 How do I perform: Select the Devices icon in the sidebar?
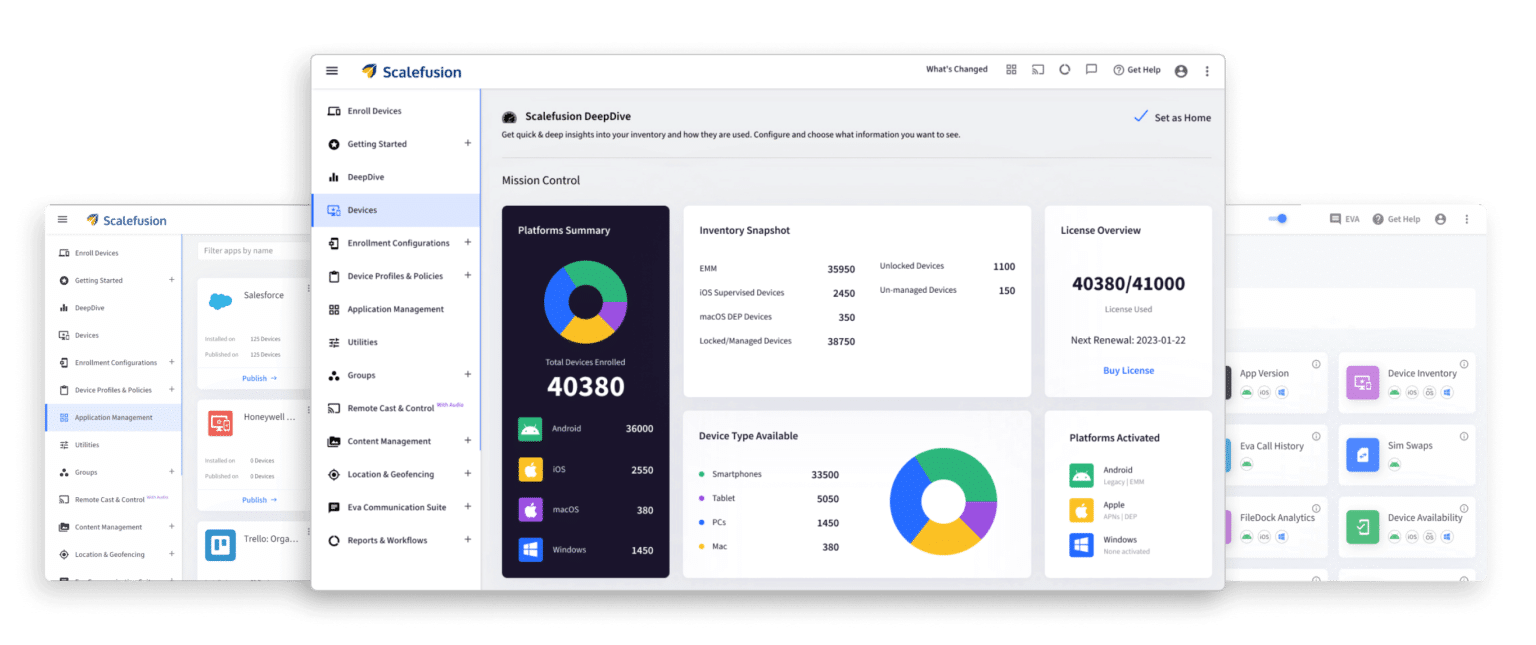pos(333,210)
